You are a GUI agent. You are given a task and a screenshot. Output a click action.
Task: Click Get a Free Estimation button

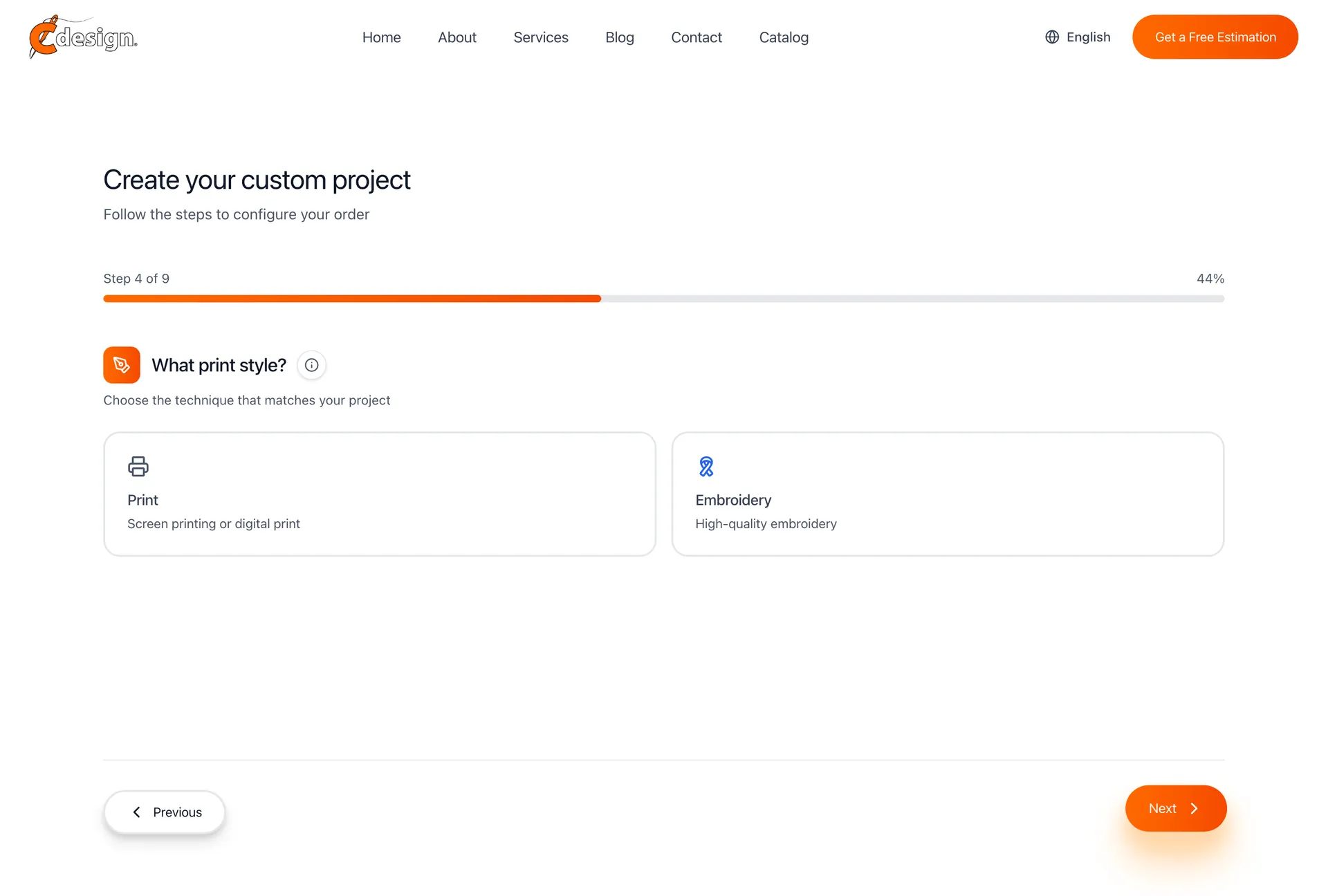point(1215,37)
